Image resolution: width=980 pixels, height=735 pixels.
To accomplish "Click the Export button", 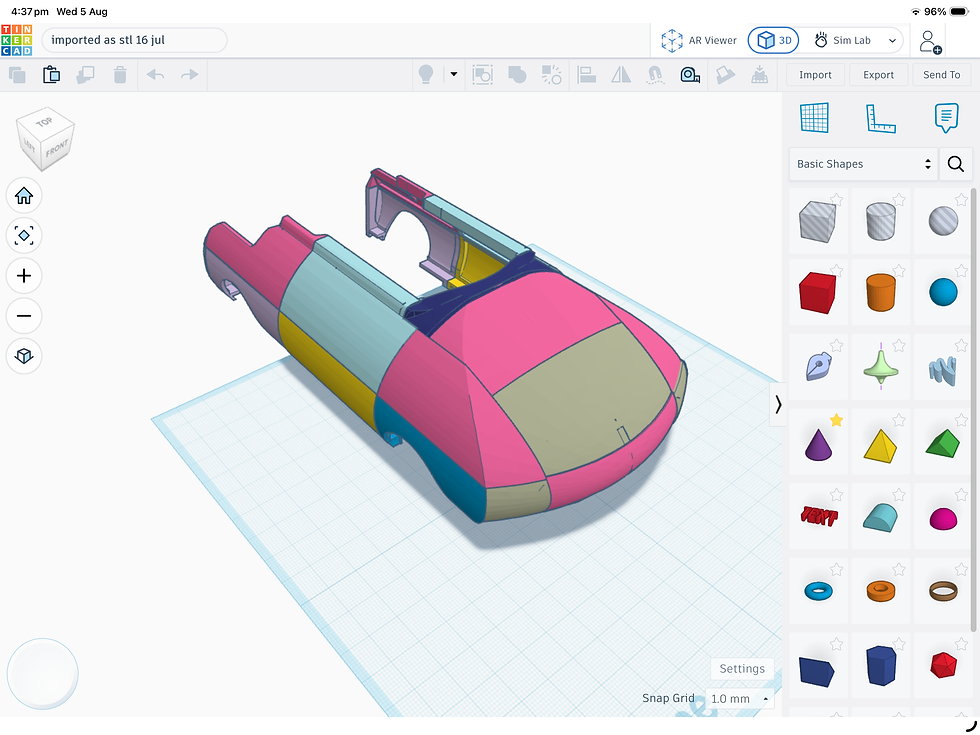I will click(x=878, y=74).
